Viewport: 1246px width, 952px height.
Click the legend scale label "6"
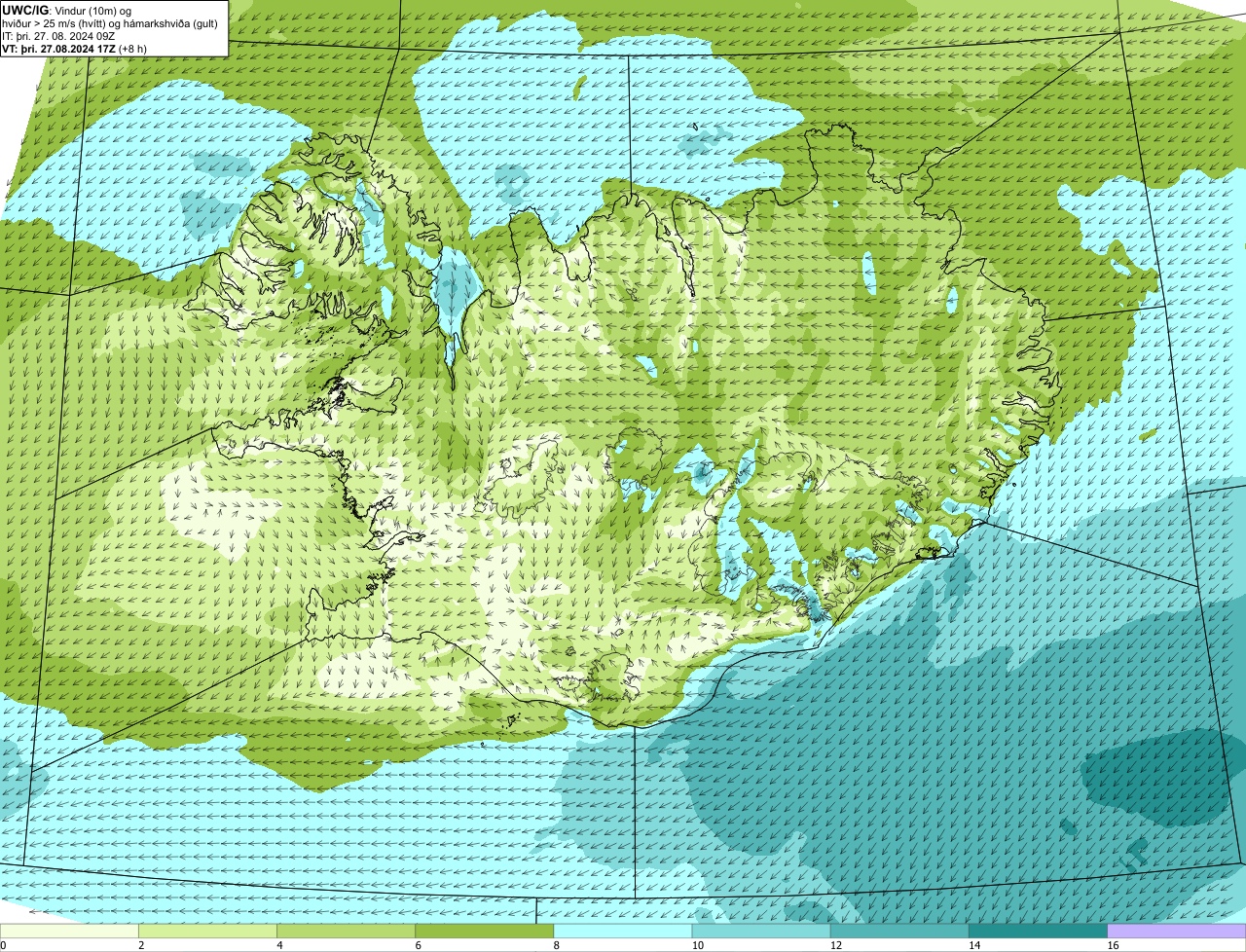(x=419, y=945)
